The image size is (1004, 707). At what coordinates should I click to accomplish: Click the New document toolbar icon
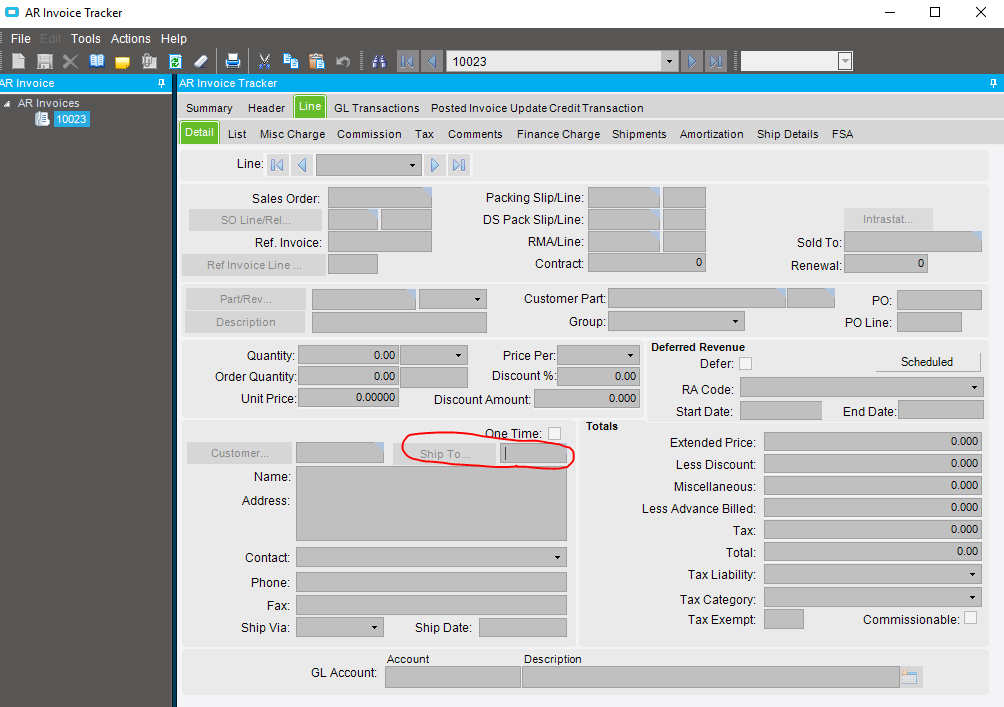point(18,61)
